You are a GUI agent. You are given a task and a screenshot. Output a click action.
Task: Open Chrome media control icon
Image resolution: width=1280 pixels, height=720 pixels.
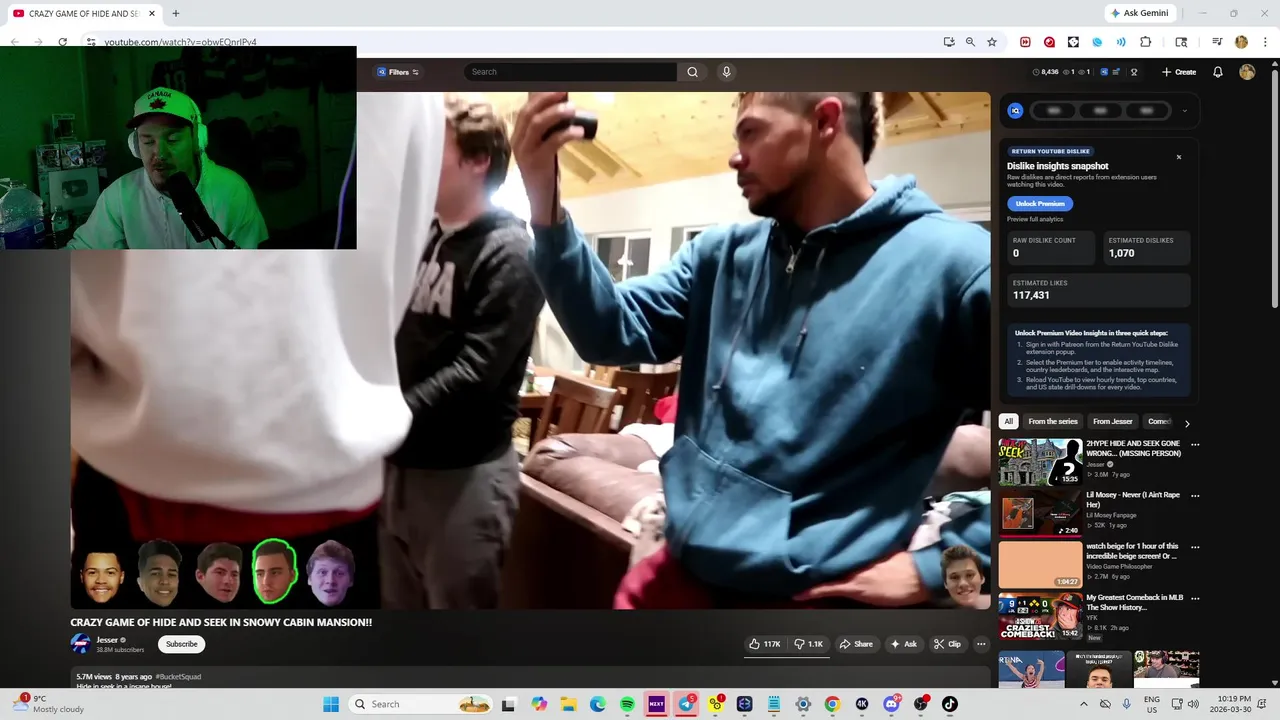(1217, 42)
